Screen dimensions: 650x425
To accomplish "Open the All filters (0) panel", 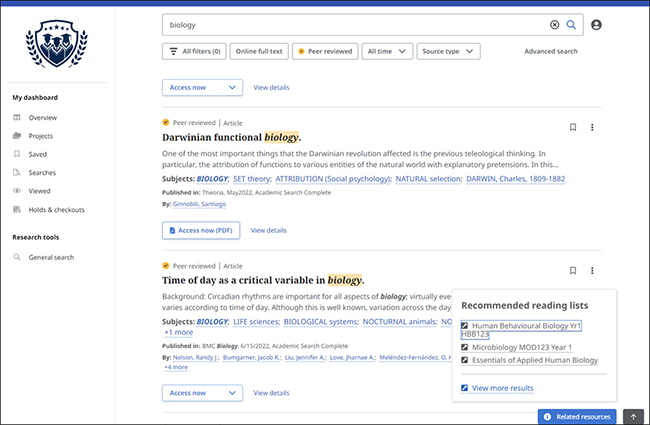I will [194, 51].
